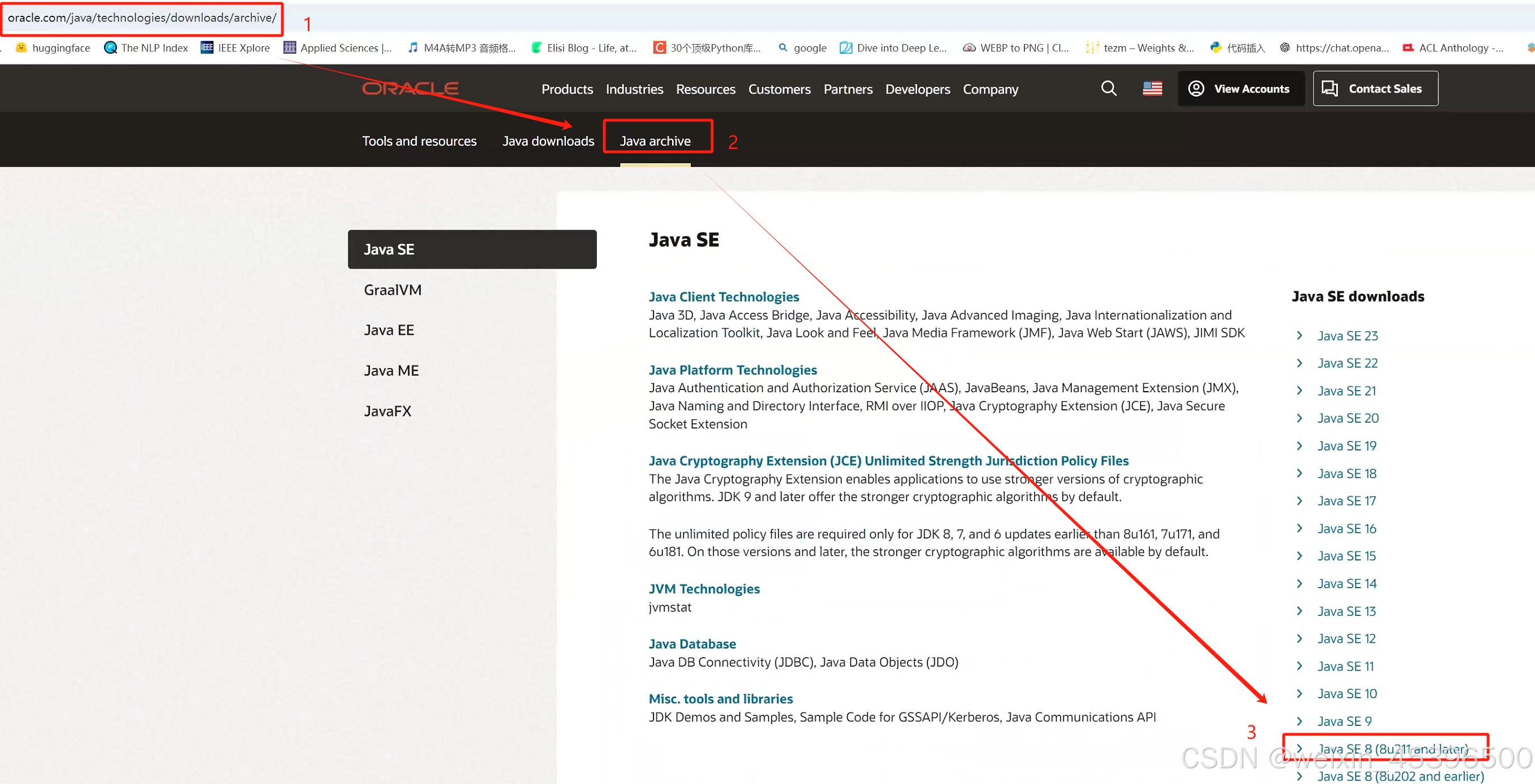Switch to the Java downloads tab
This screenshot has width=1535, height=784.
click(x=548, y=141)
